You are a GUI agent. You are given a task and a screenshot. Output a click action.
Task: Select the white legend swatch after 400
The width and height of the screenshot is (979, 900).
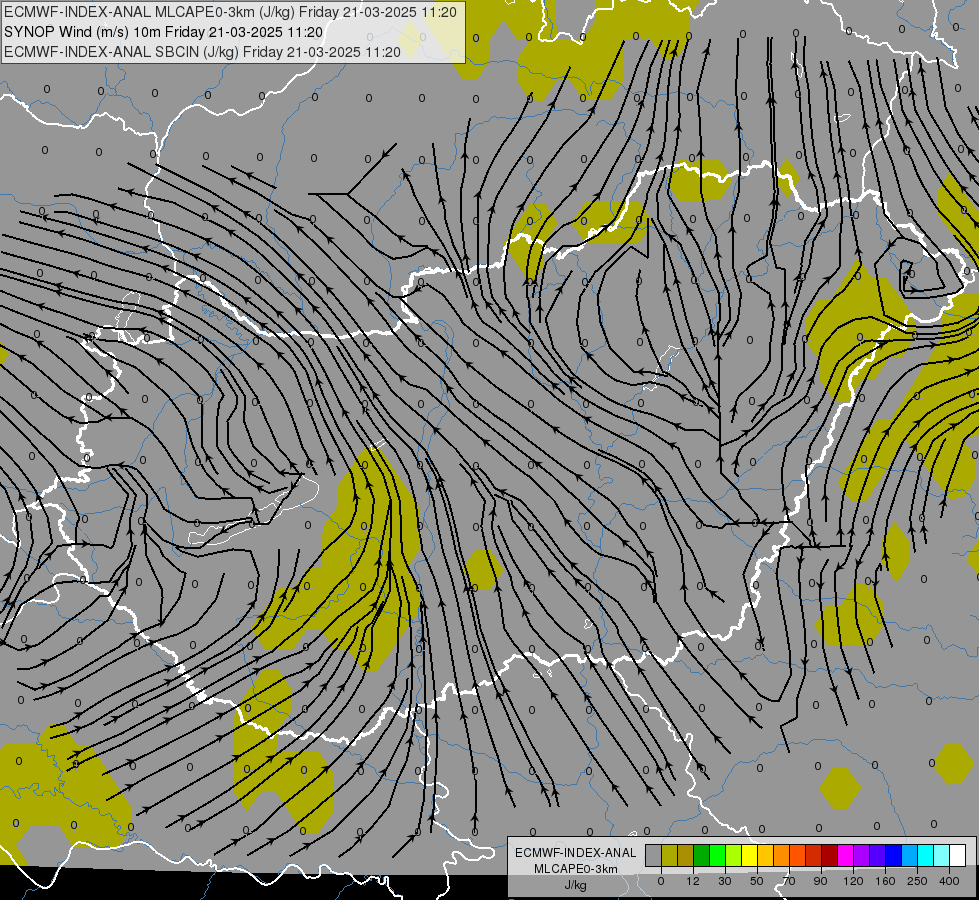(x=958, y=855)
